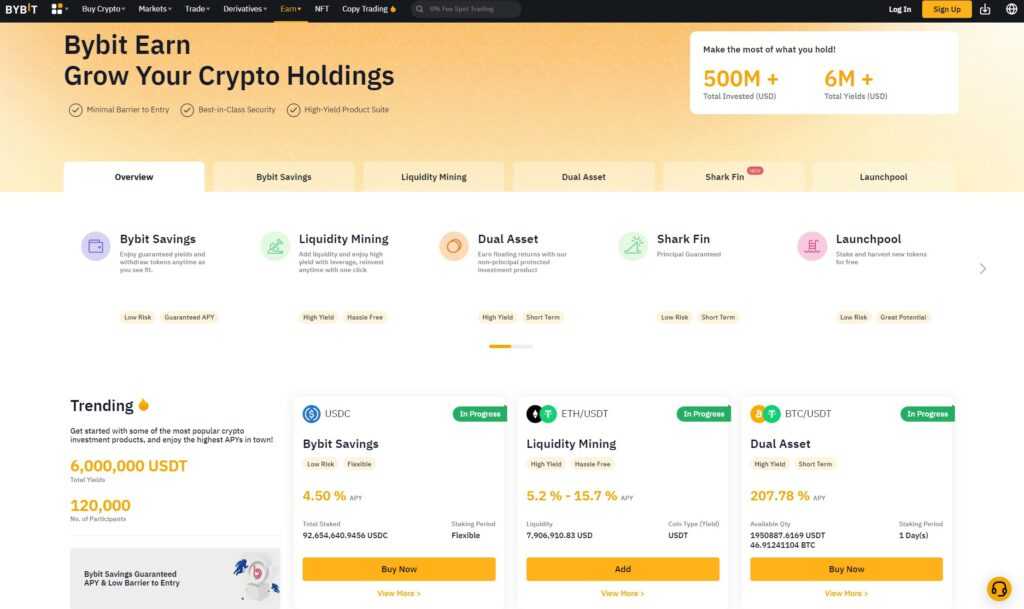
Task: Click the right carousel arrow
Action: [982, 268]
